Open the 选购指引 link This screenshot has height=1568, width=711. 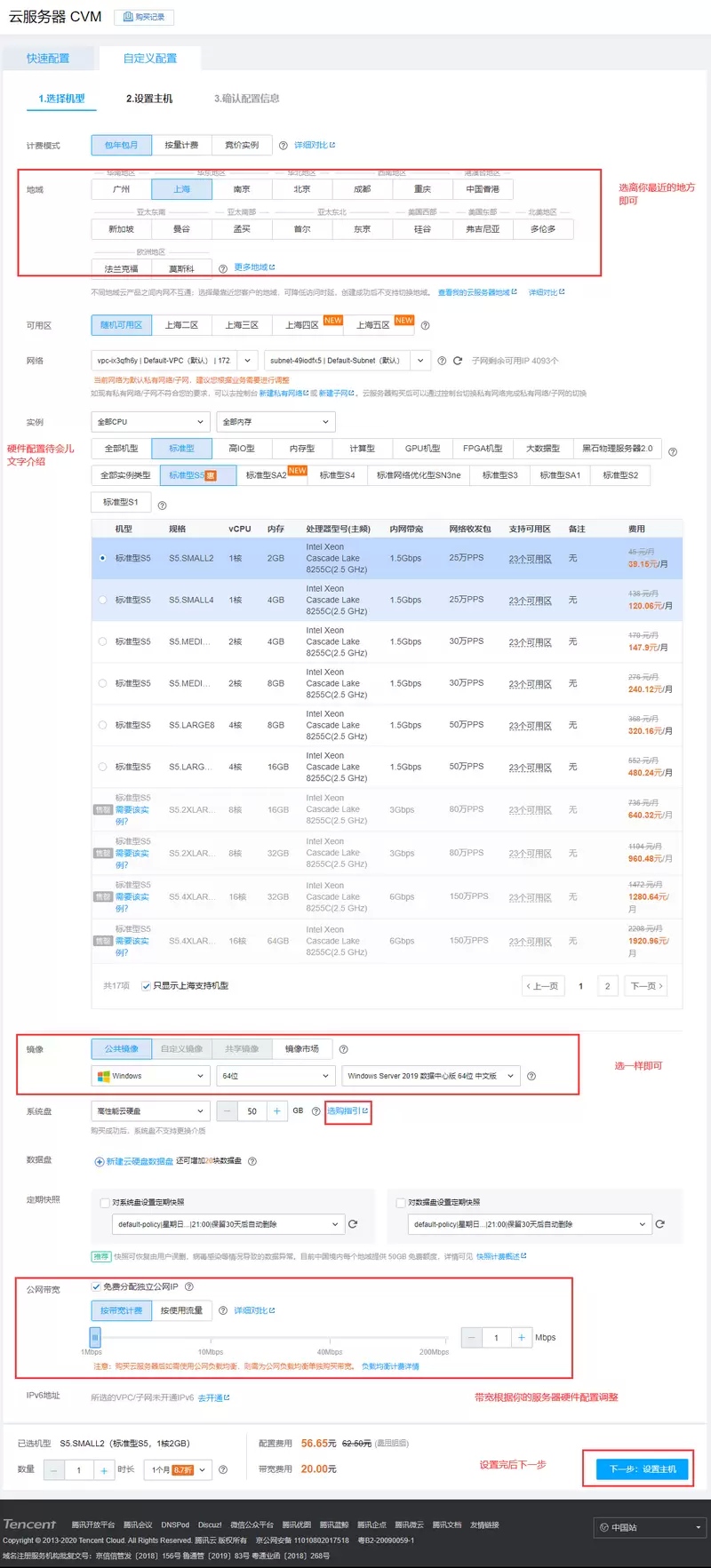click(348, 1111)
